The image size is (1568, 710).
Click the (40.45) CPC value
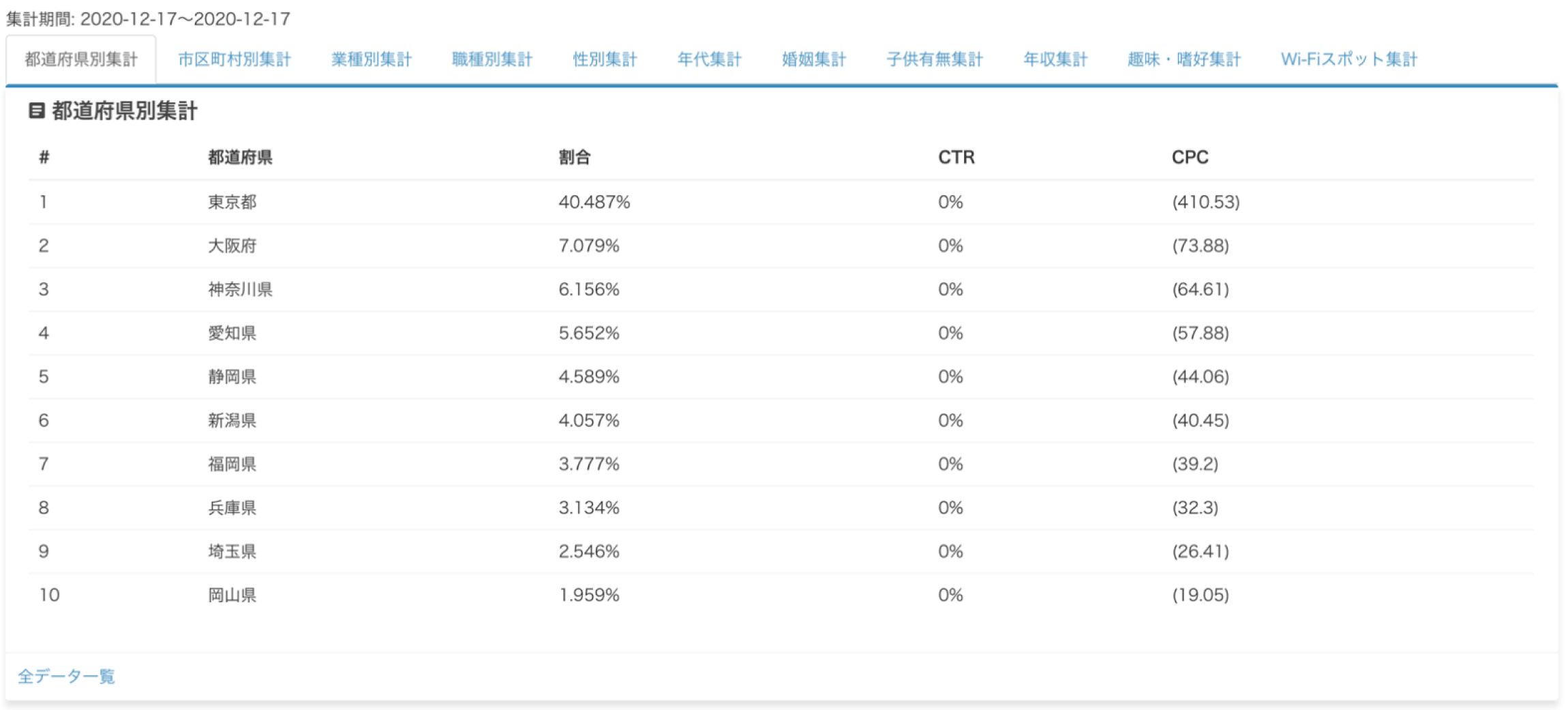tap(1200, 420)
